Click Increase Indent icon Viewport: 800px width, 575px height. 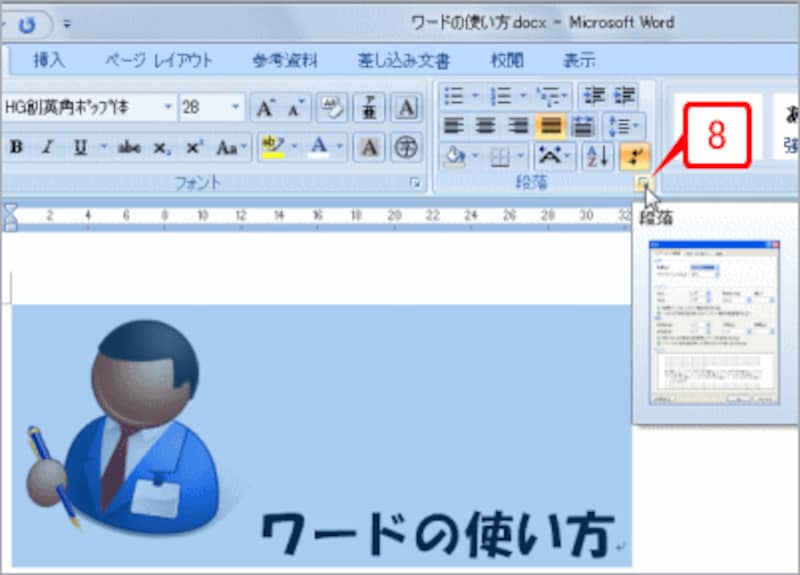point(623,95)
